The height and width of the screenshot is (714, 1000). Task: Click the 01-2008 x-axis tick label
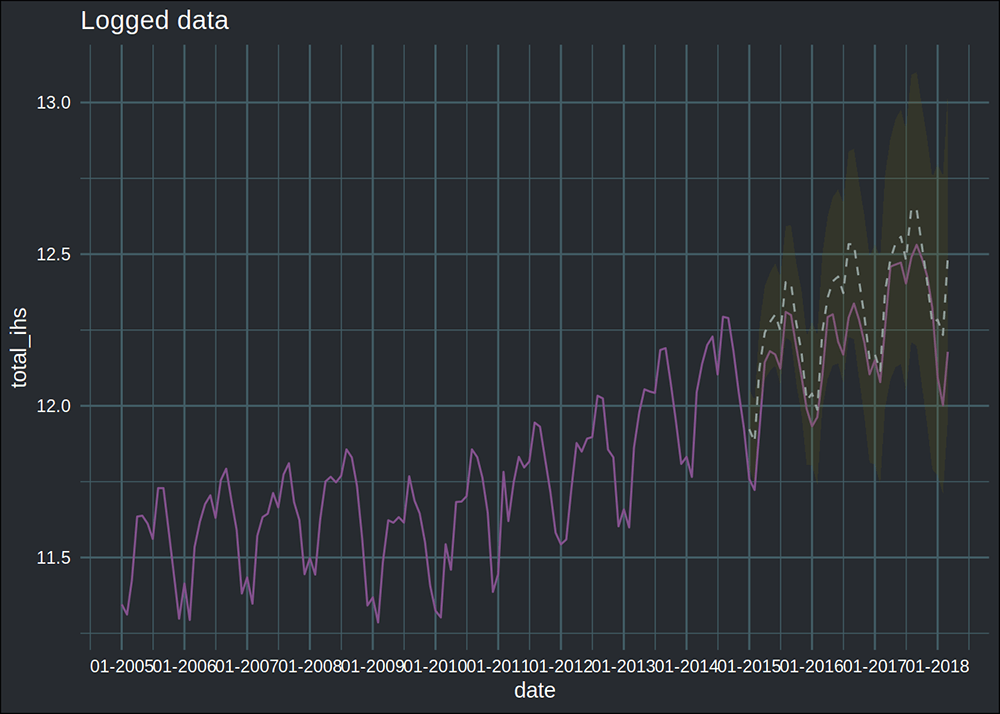pos(309,667)
